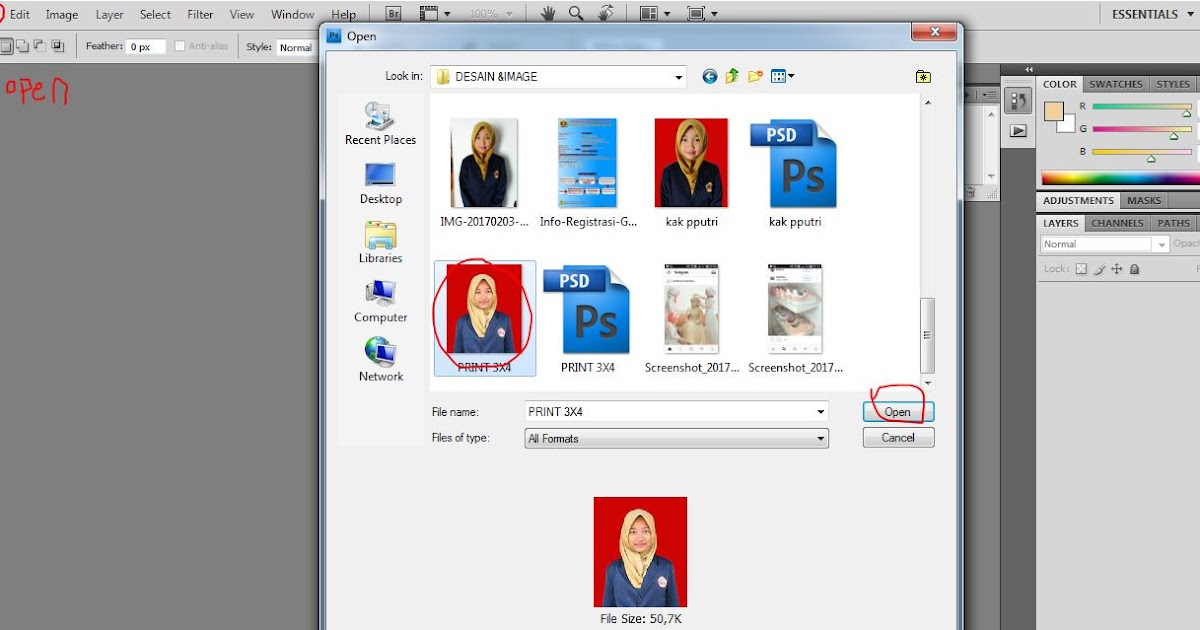Select the PRINT 3X4 image thumbnail
Image resolution: width=1200 pixels, height=630 pixels.
(484, 310)
